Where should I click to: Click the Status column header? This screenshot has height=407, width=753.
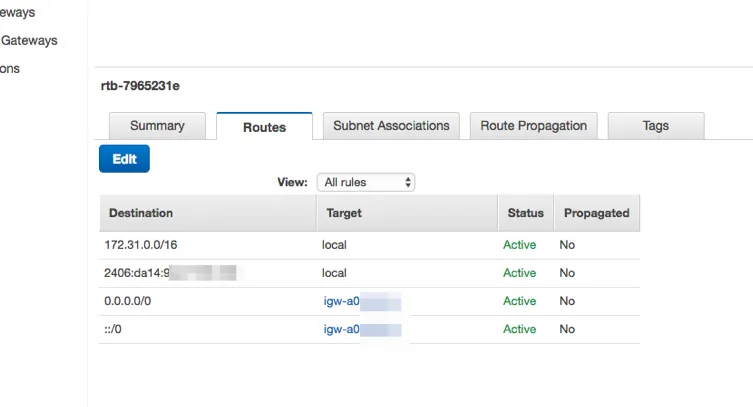point(525,213)
